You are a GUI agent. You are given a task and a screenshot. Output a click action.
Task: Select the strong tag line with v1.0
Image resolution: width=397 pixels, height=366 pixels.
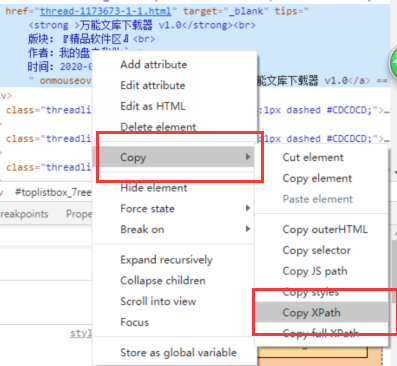[x=142, y=25]
